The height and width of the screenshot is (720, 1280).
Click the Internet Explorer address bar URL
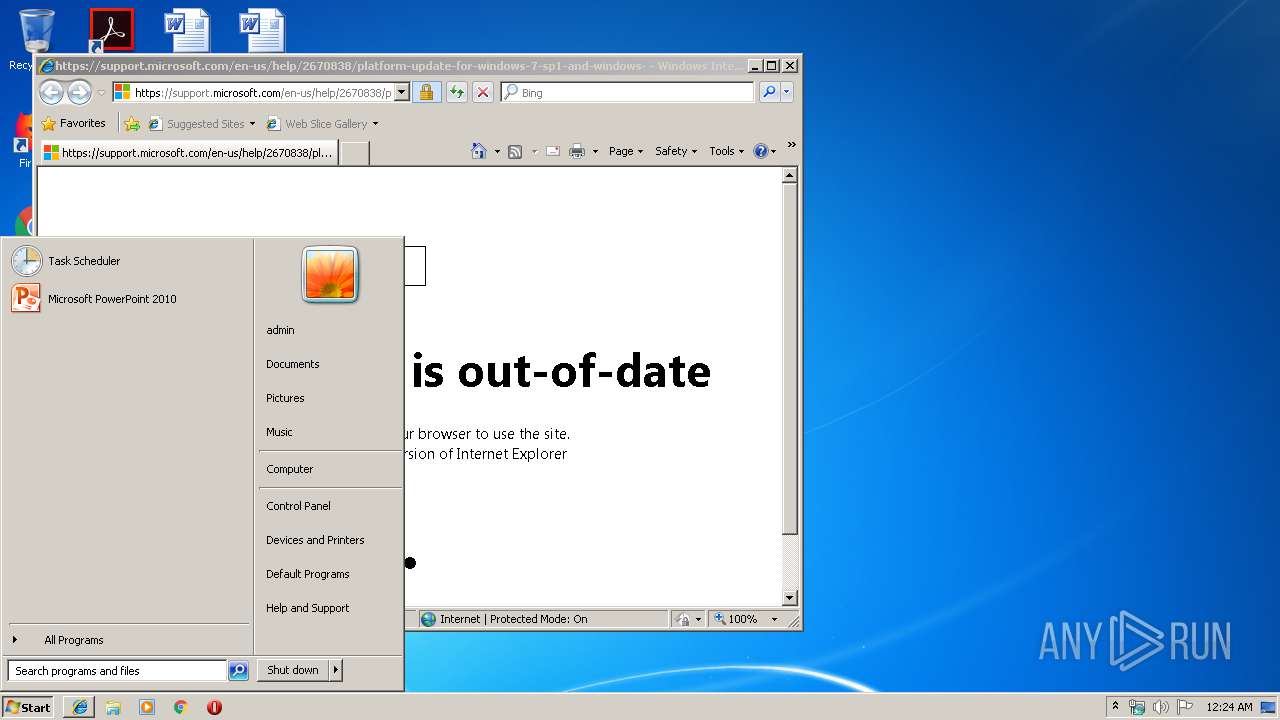(x=263, y=93)
